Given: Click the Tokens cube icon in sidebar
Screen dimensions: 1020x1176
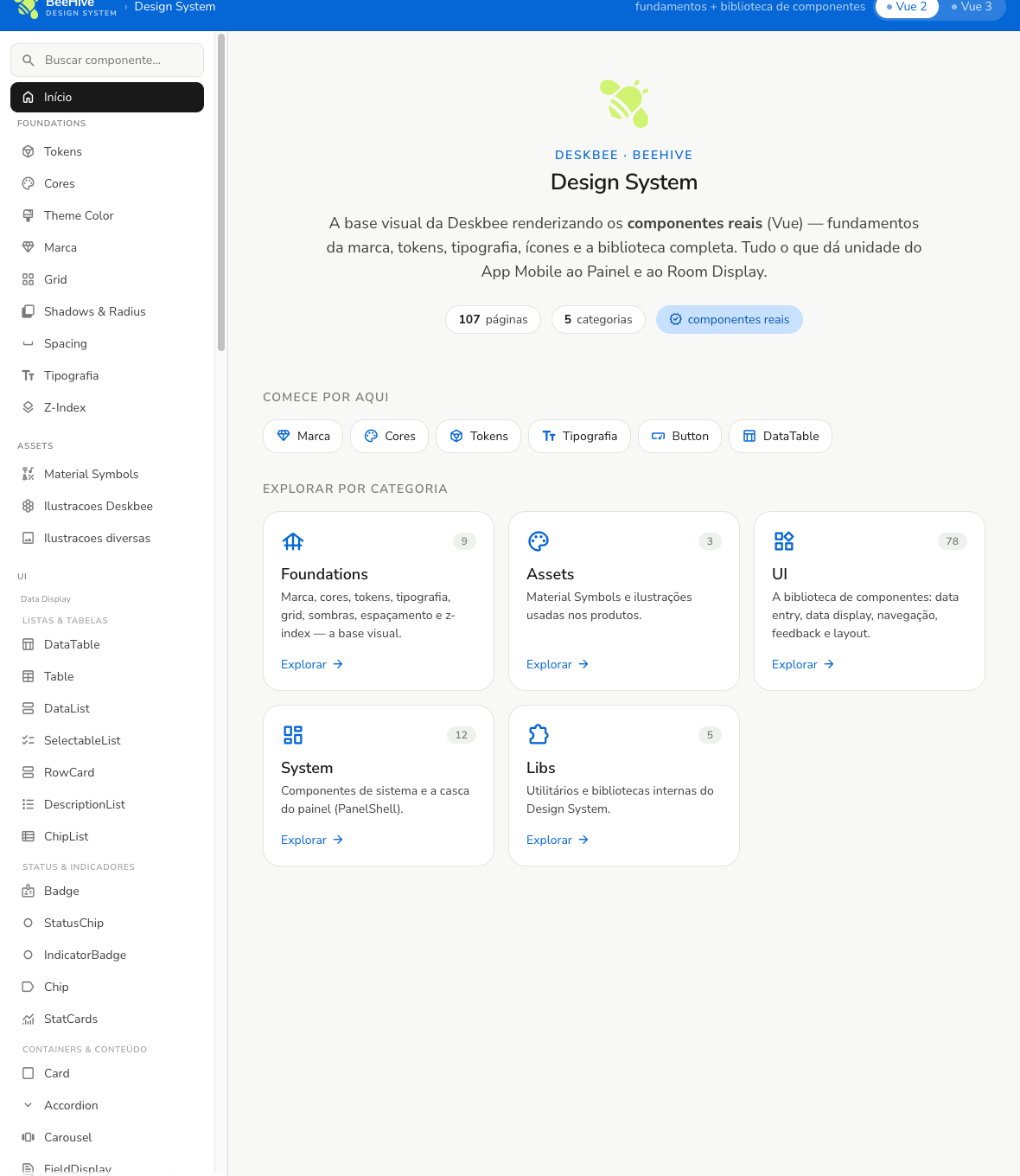Looking at the screenshot, I should (28, 151).
